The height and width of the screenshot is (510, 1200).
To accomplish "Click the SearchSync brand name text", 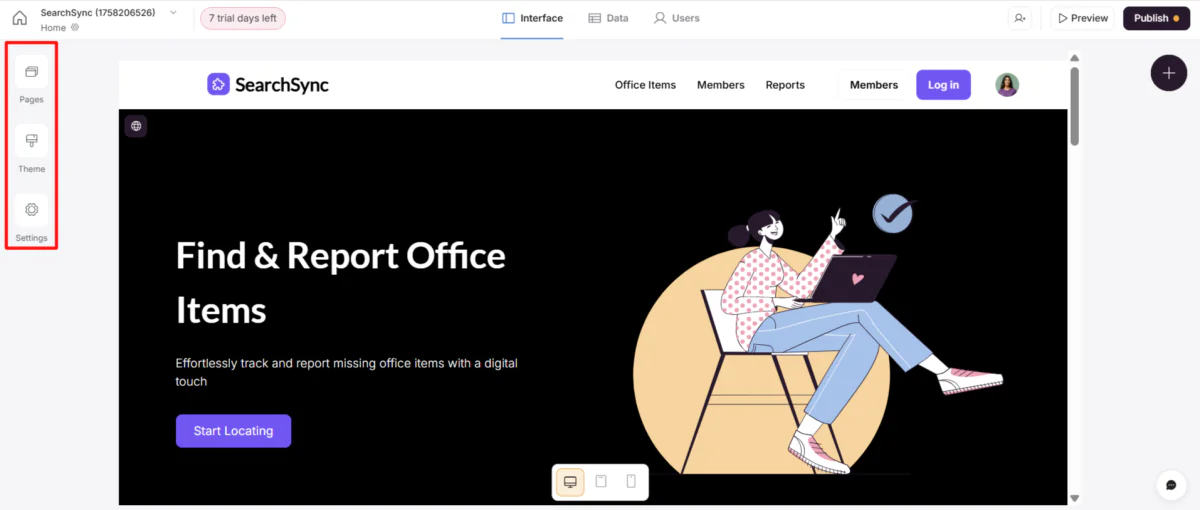I will [282, 85].
